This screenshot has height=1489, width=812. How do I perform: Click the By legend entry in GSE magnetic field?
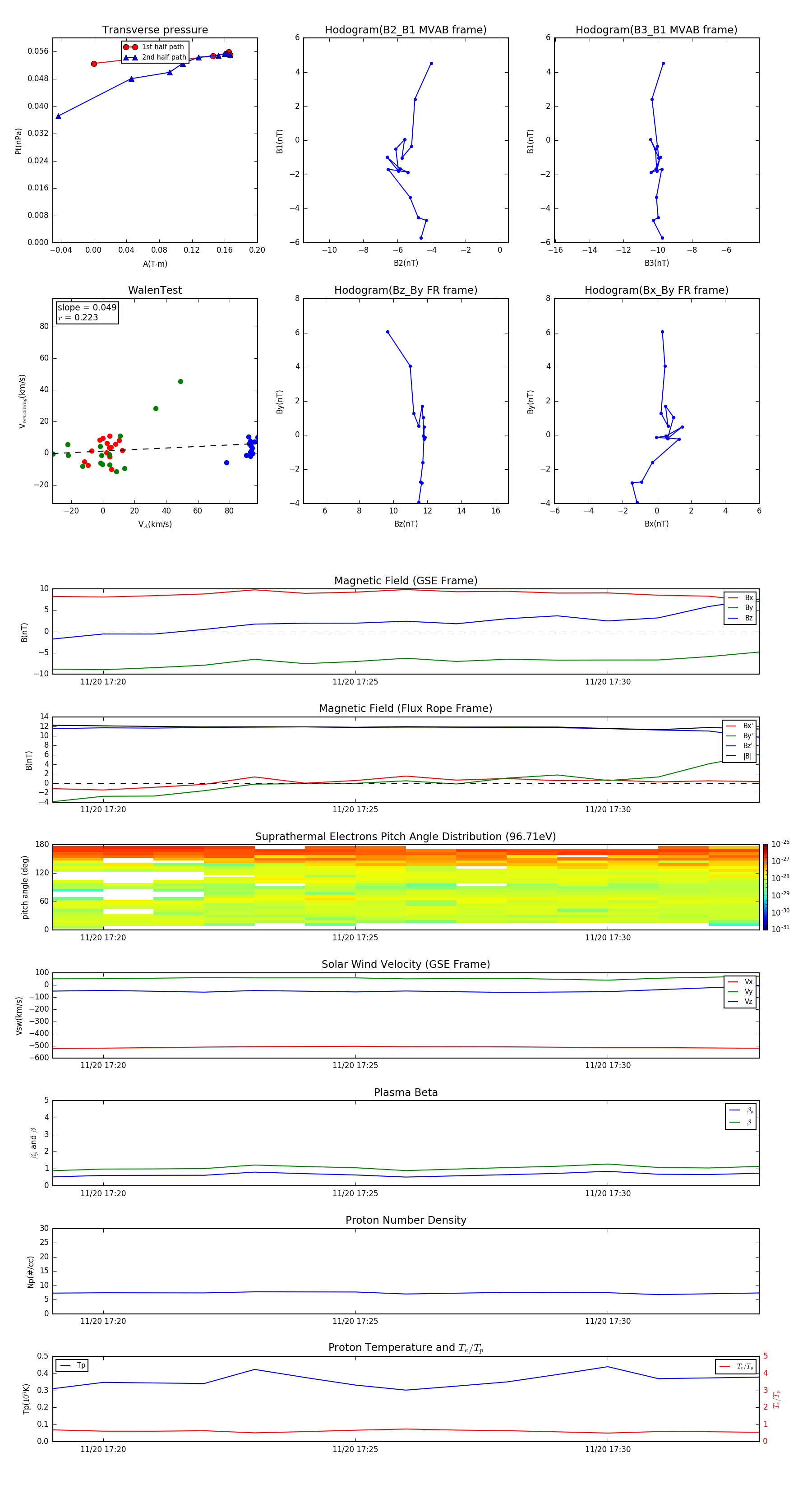pyautogui.click(x=740, y=607)
